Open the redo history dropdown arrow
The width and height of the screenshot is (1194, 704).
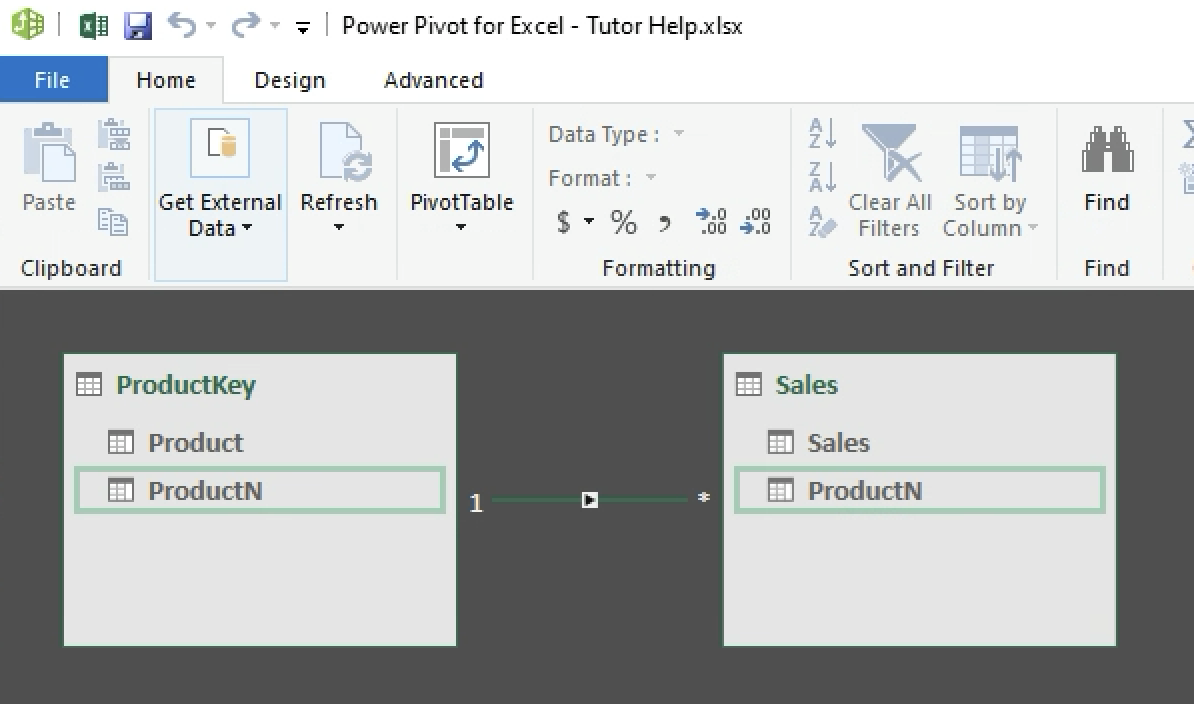[x=275, y=26]
